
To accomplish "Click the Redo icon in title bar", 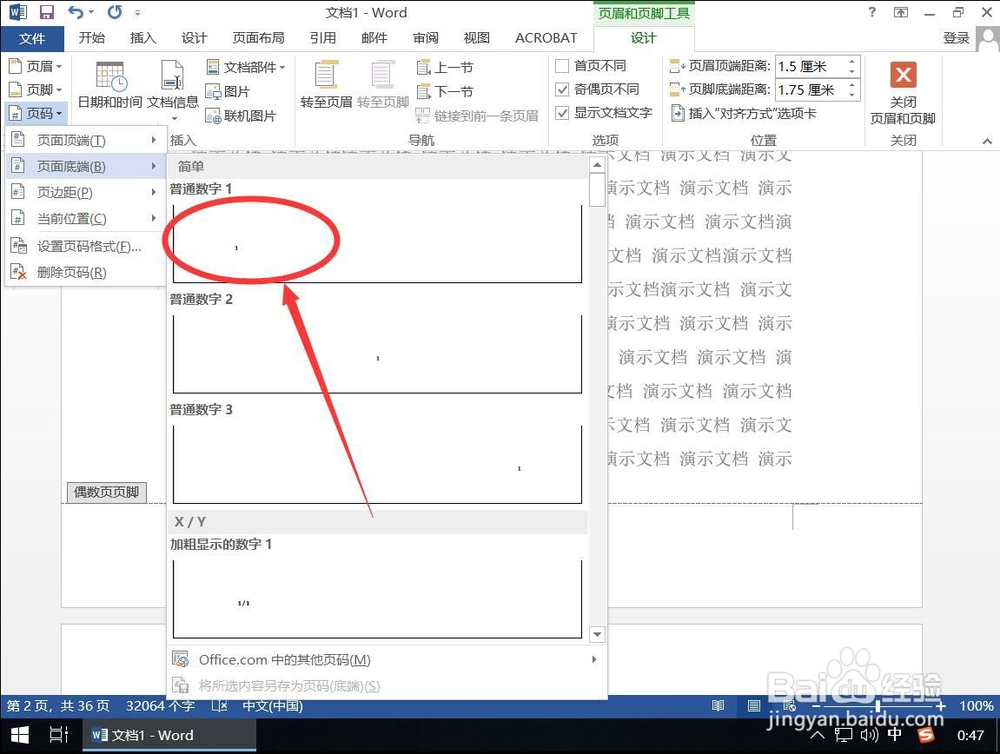I will tap(115, 12).
